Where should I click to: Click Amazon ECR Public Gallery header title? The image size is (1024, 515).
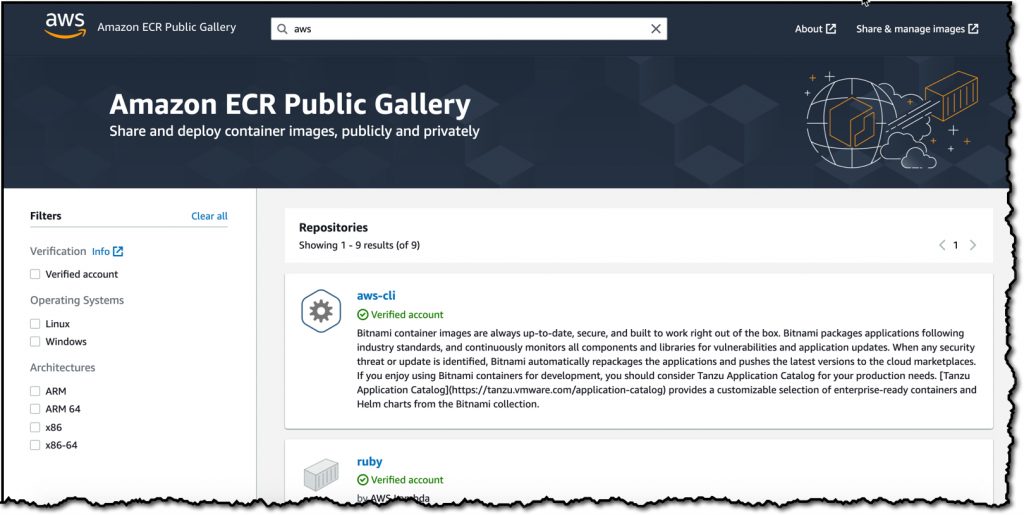click(167, 27)
